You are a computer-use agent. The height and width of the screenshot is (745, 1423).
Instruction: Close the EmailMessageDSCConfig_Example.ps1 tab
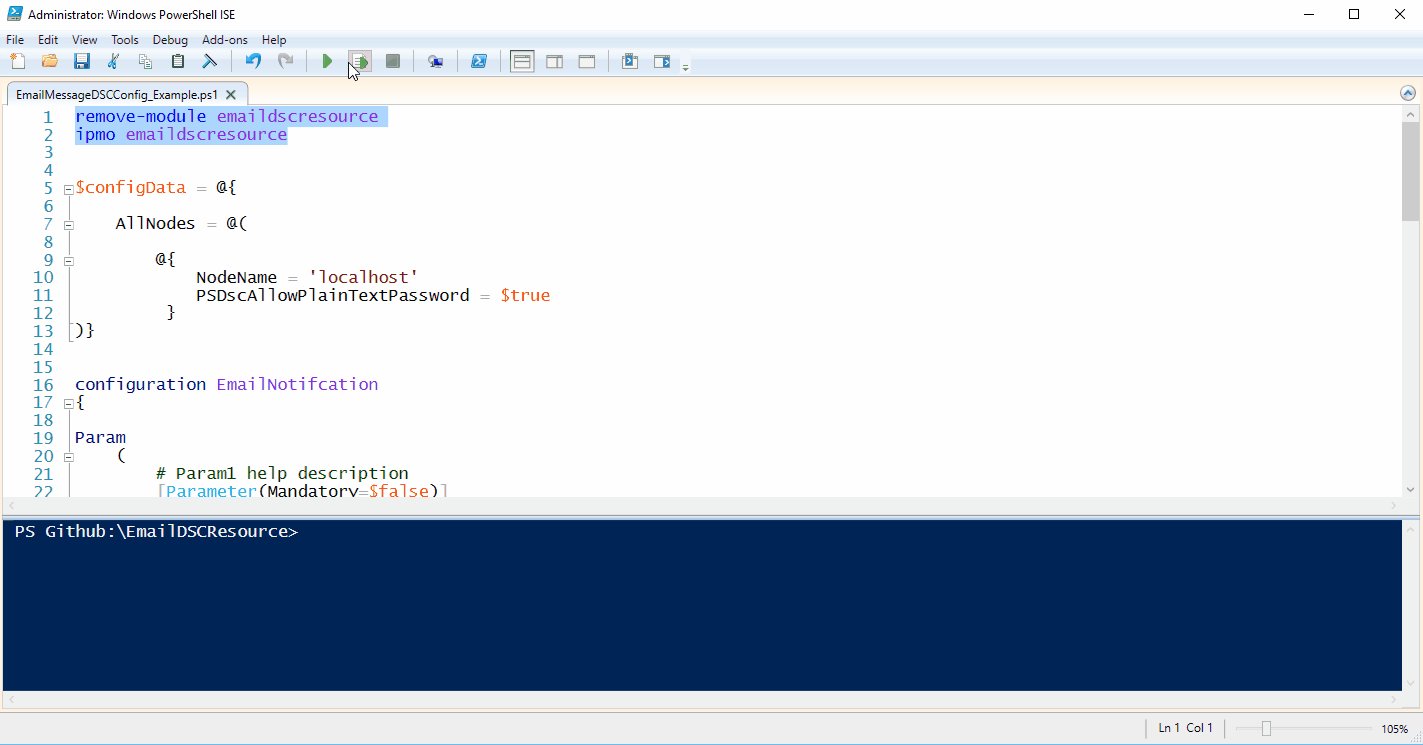click(231, 95)
